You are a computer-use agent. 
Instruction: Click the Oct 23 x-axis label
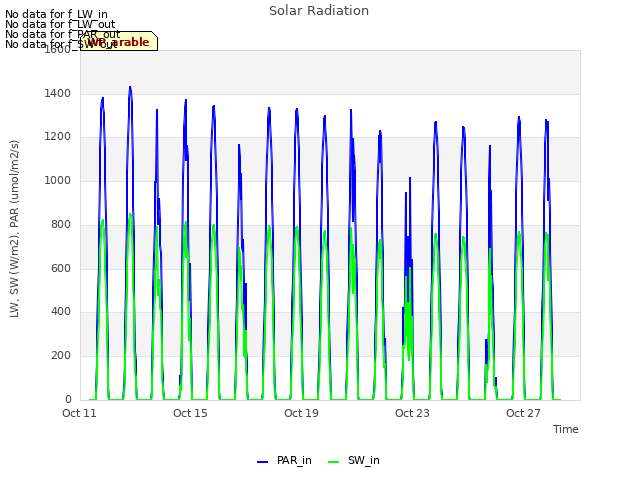point(412,413)
